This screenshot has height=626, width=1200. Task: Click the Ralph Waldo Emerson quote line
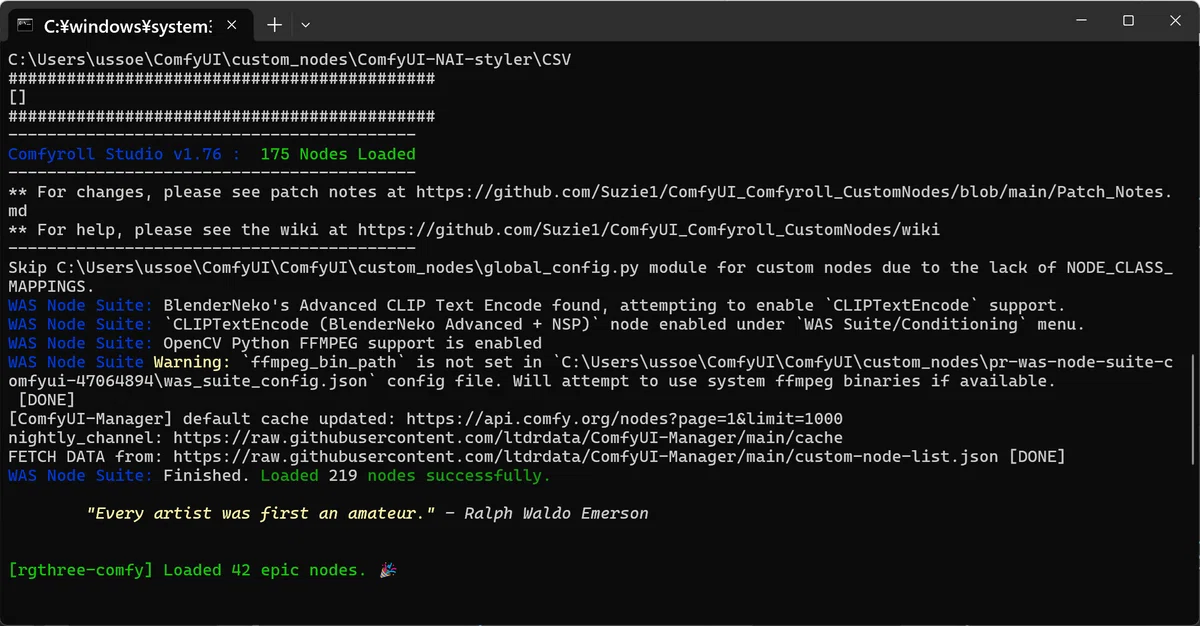tap(367, 513)
